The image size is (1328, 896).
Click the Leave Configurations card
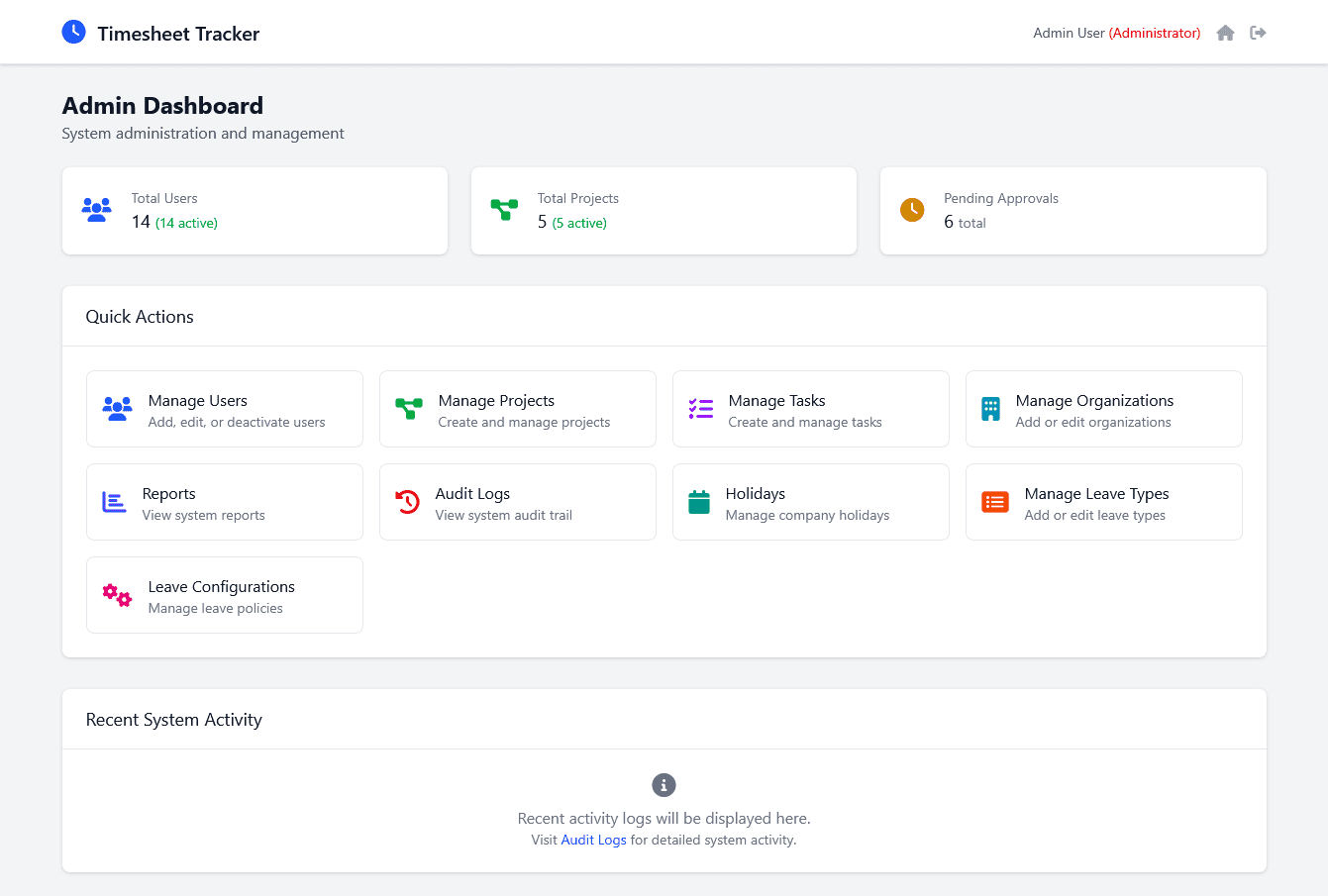click(224, 594)
